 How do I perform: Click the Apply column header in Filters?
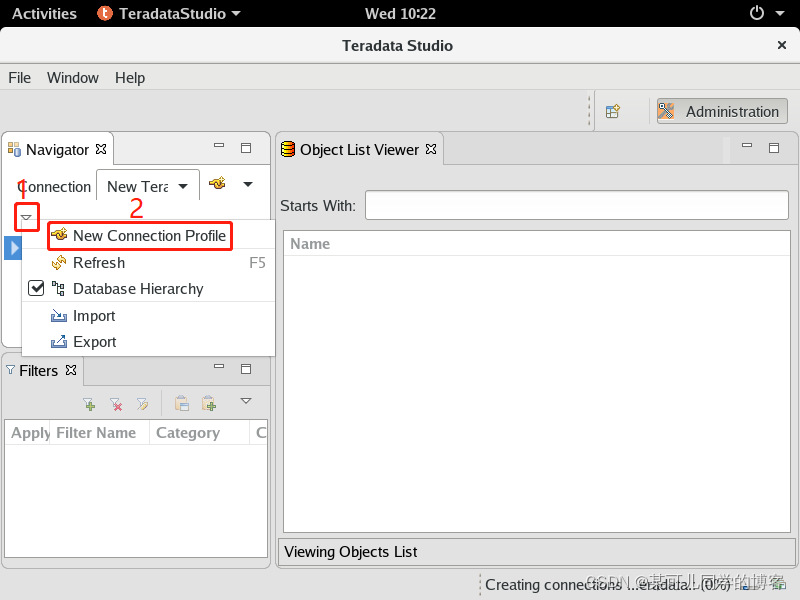point(29,433)
